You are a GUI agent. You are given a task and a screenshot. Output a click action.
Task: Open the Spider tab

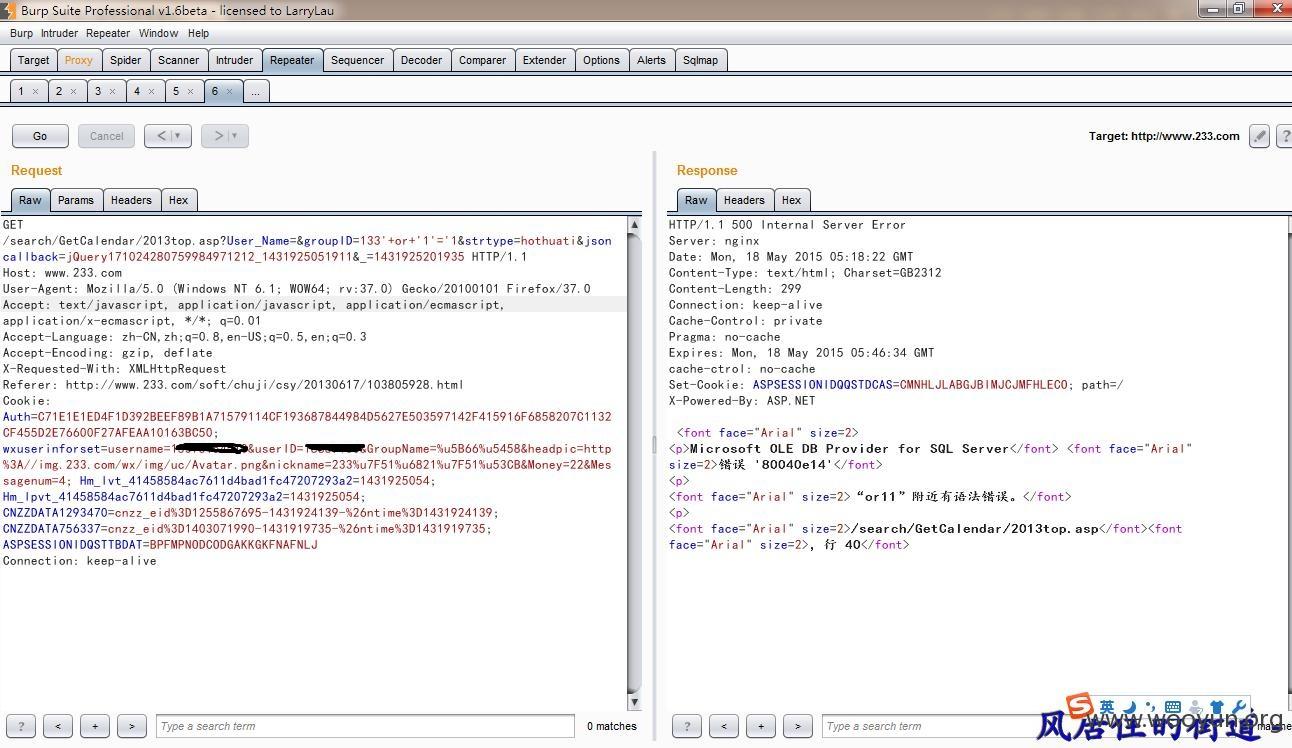[125, 60]
